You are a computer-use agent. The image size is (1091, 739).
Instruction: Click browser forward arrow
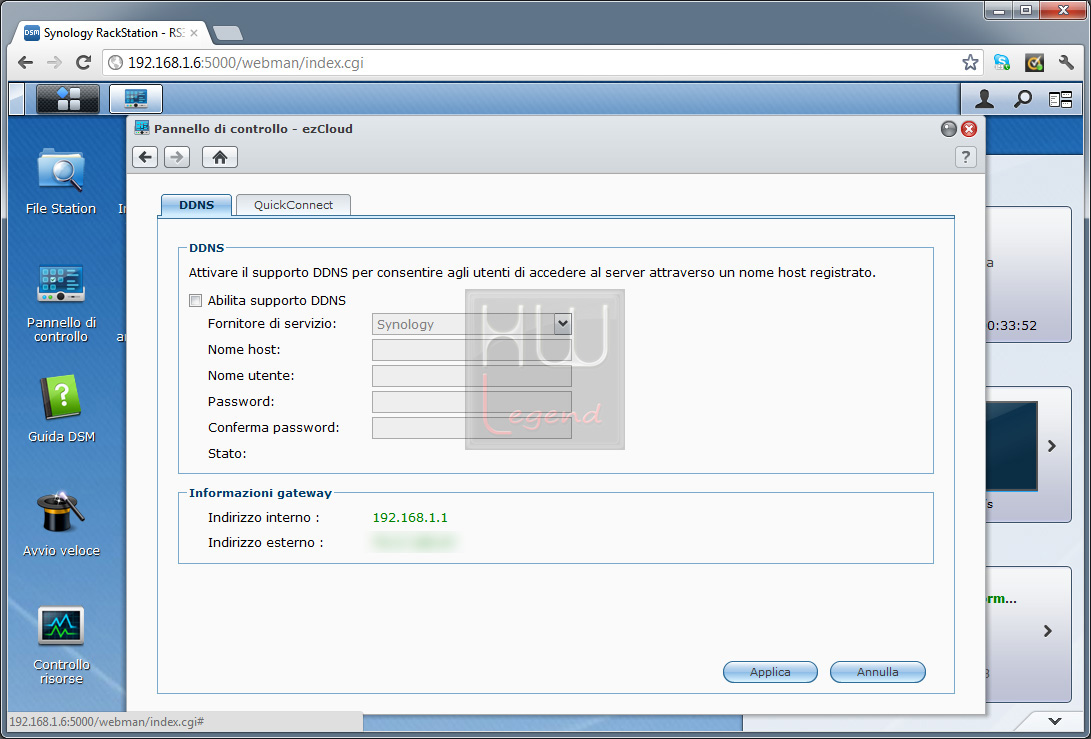(54, 63)
